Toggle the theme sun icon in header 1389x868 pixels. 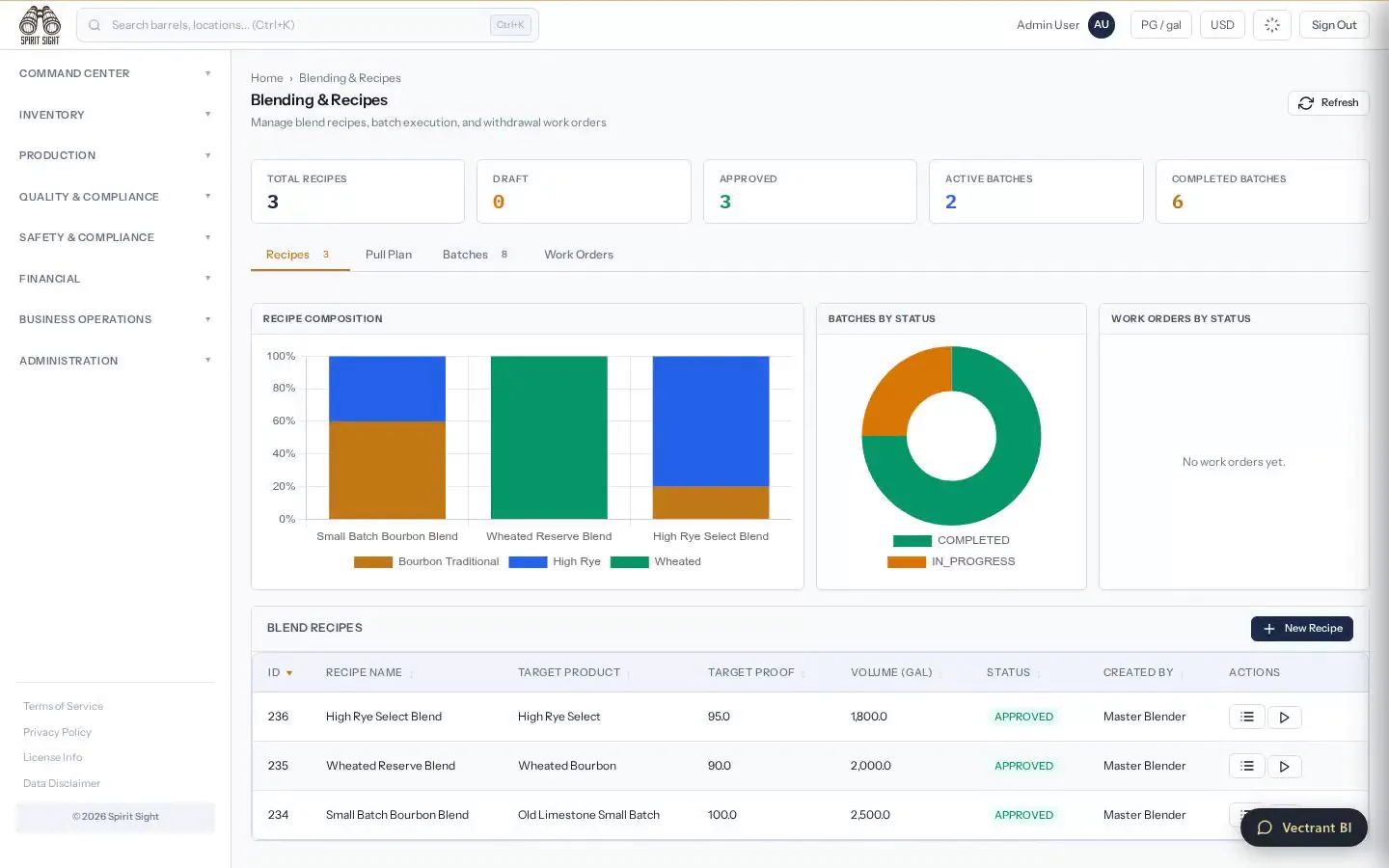1272,25
